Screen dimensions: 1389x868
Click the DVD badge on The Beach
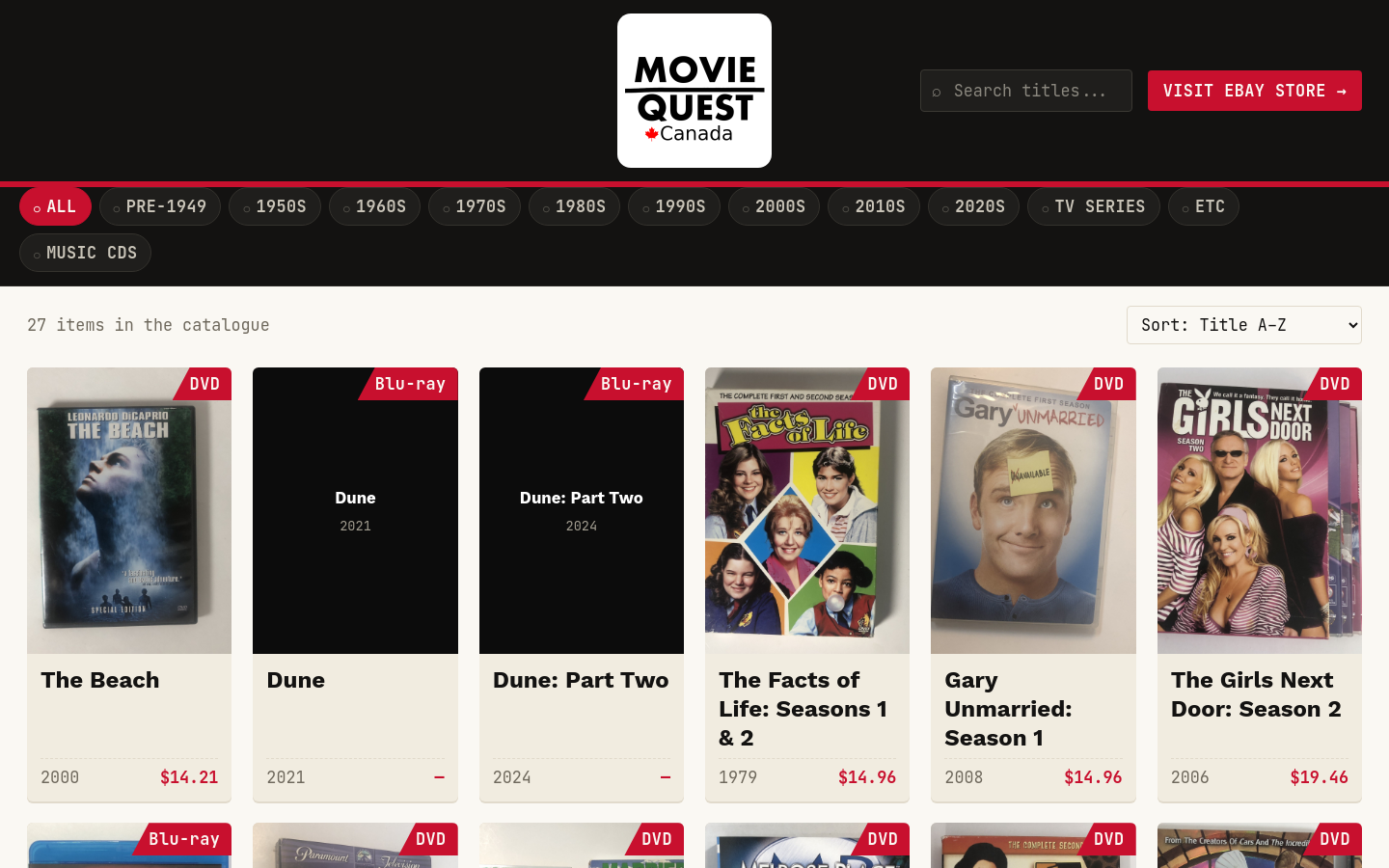(204, 384)
